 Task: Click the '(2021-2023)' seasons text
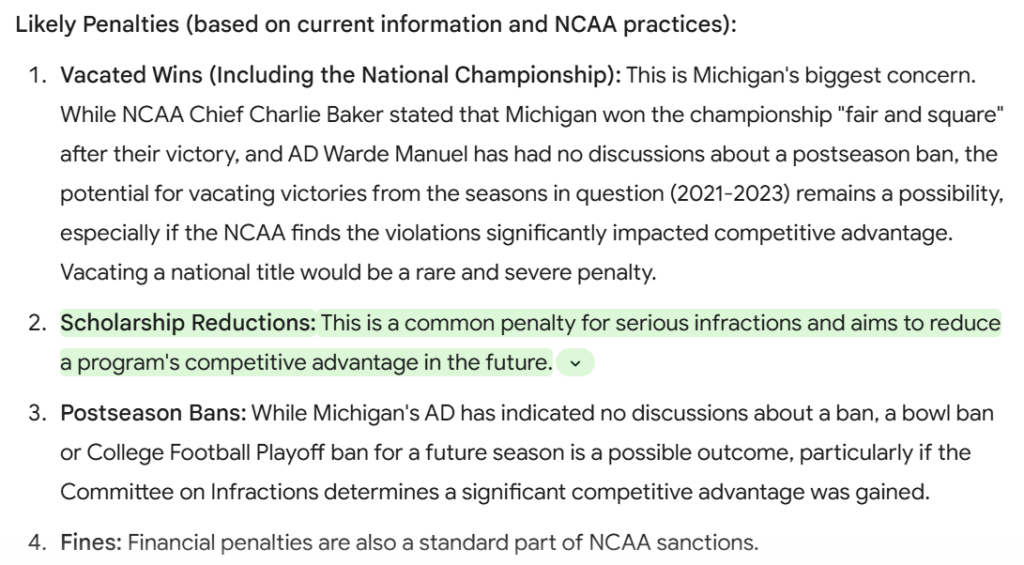point(730,194)
